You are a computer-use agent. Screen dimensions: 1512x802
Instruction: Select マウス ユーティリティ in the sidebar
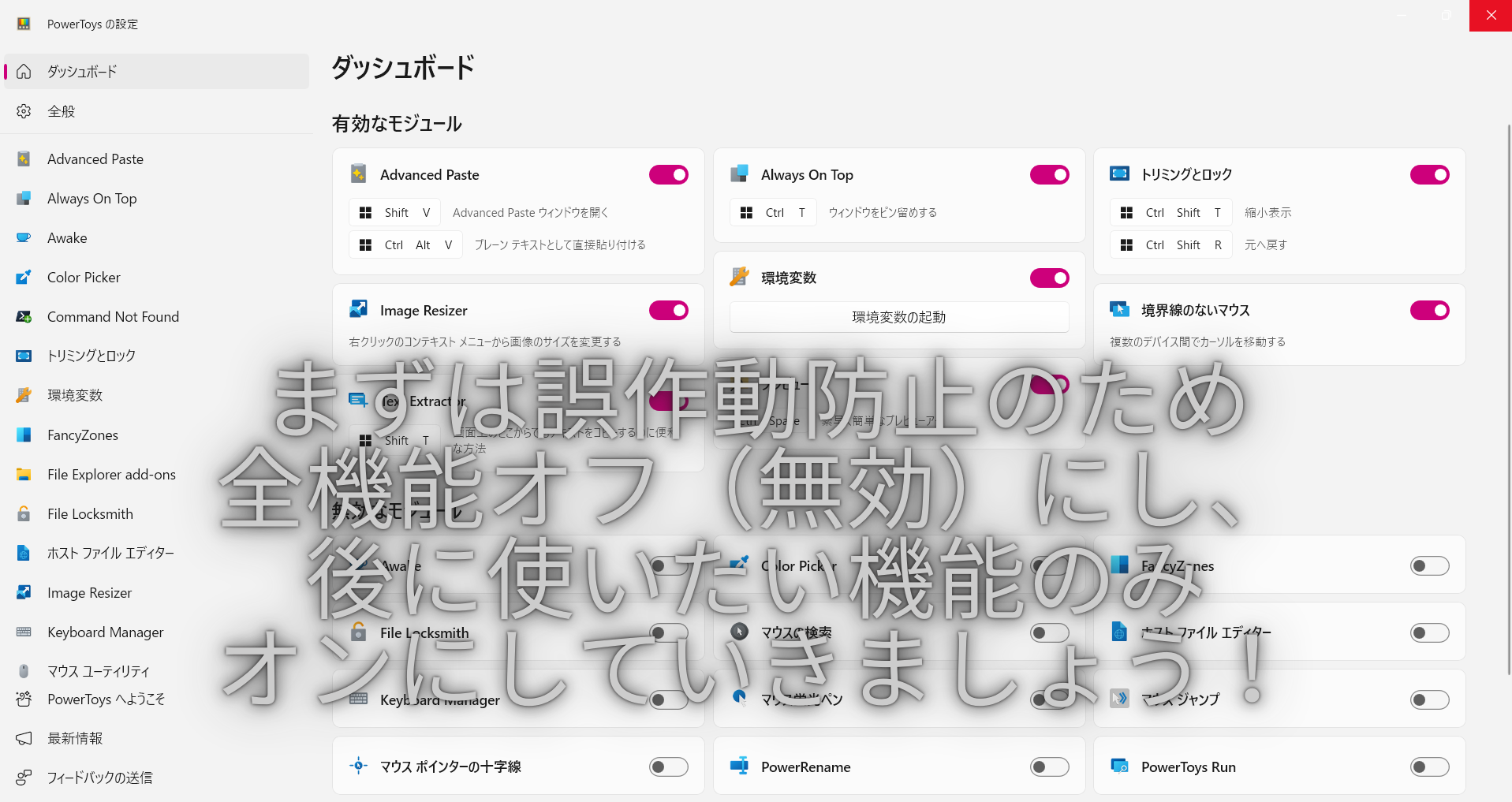[156, 672]
